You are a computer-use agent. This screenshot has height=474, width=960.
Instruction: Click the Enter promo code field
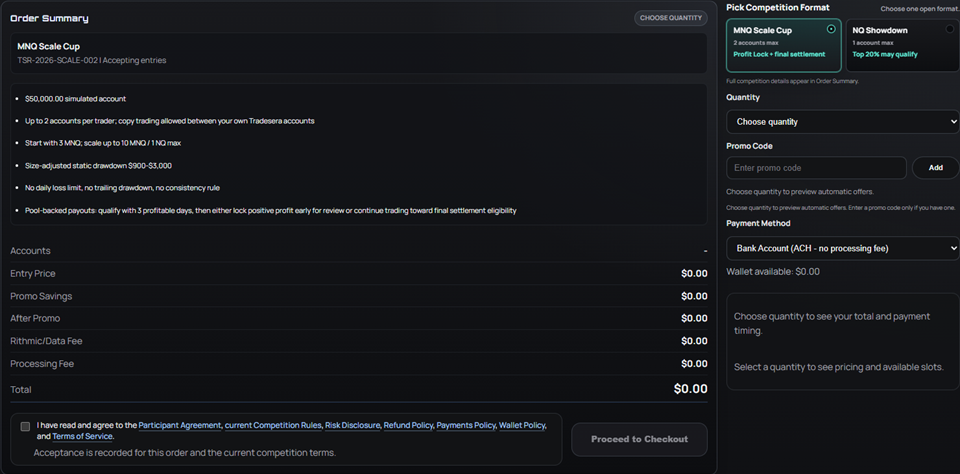pyautogui.click(x=816, y=168)
